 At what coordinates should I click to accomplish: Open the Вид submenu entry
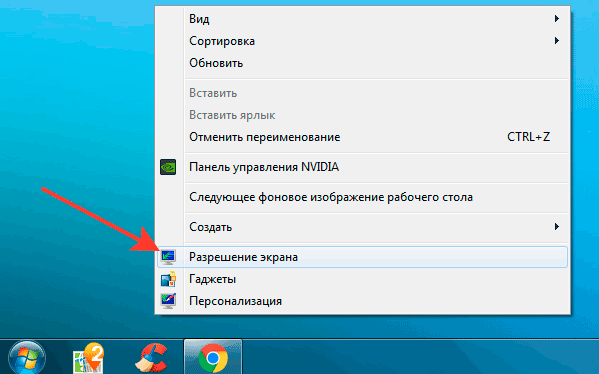click(x=362, y=19)
